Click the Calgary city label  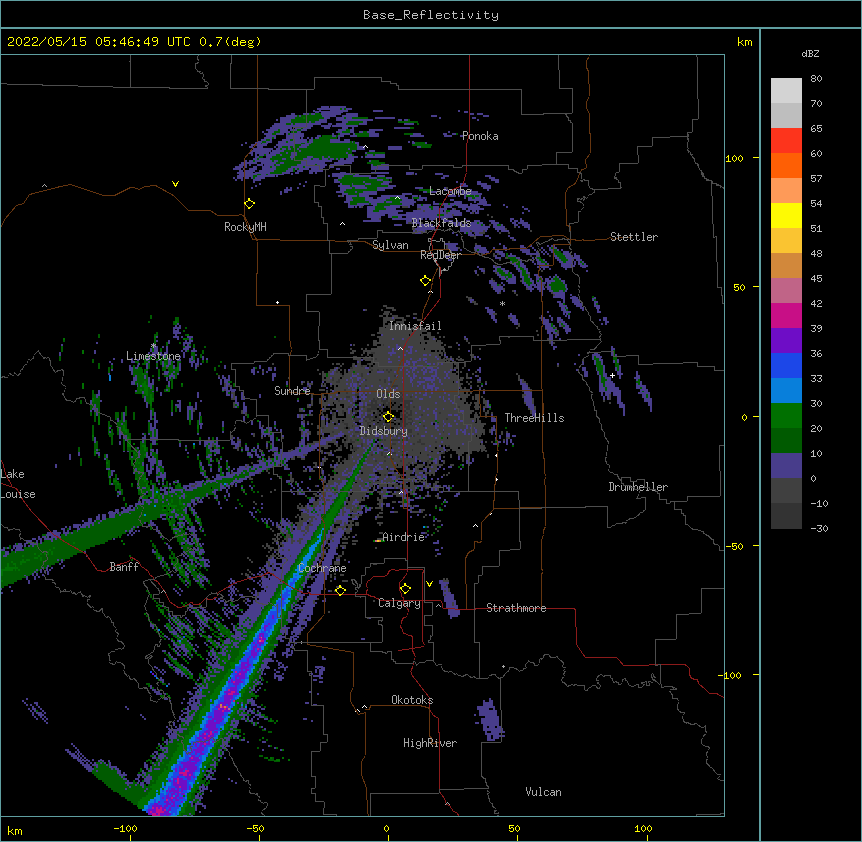[x=399, y=603]
